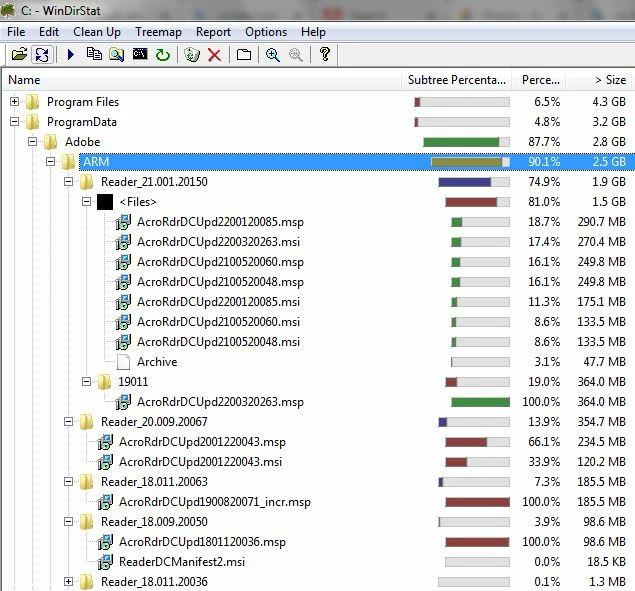Click the AcroRdrDCUpd1900820071_incr.msp installer icon
The image size is (635, 591).
pyautogui.click(x=105, y=502)
